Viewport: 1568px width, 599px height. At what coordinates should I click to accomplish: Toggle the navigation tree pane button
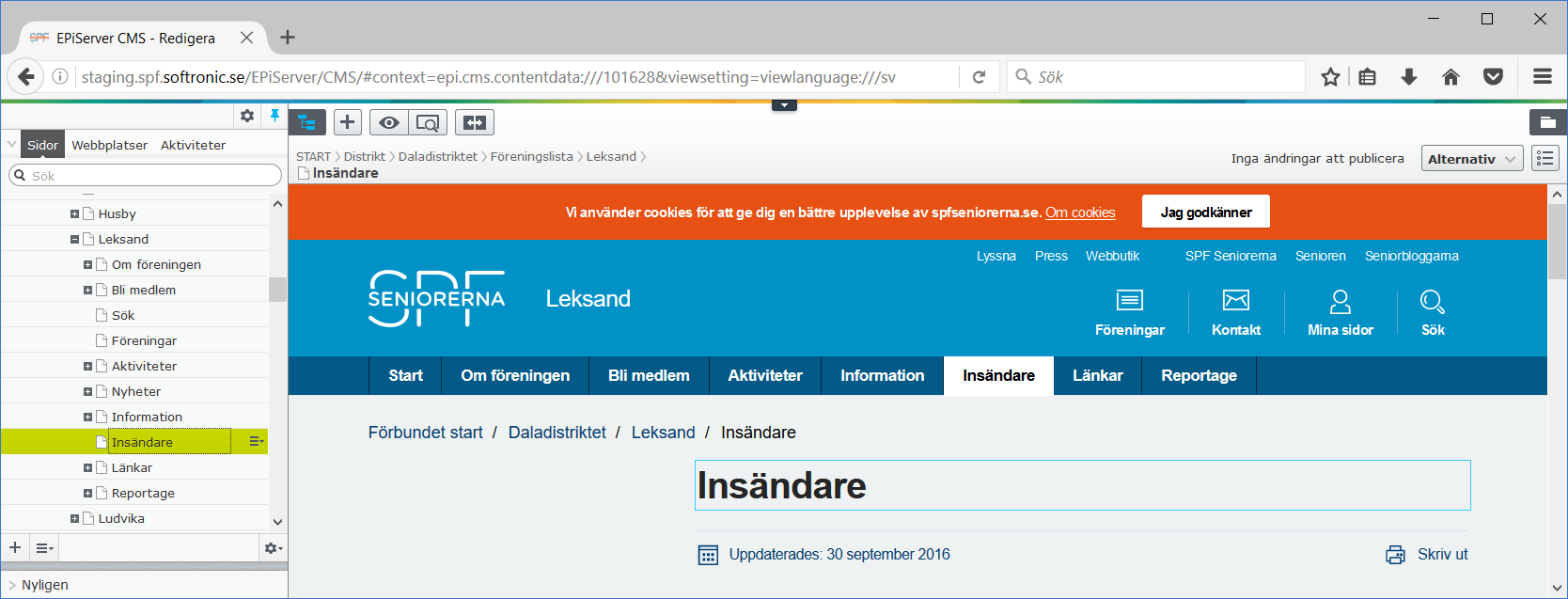[307, 122]
